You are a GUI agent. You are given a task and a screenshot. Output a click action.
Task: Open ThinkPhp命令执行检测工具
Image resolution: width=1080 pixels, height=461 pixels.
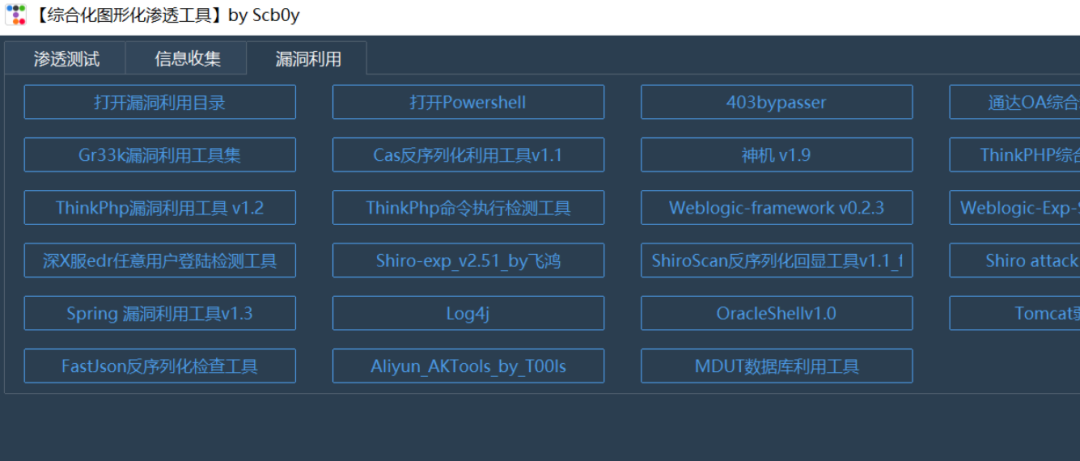(x=468, y=208)
